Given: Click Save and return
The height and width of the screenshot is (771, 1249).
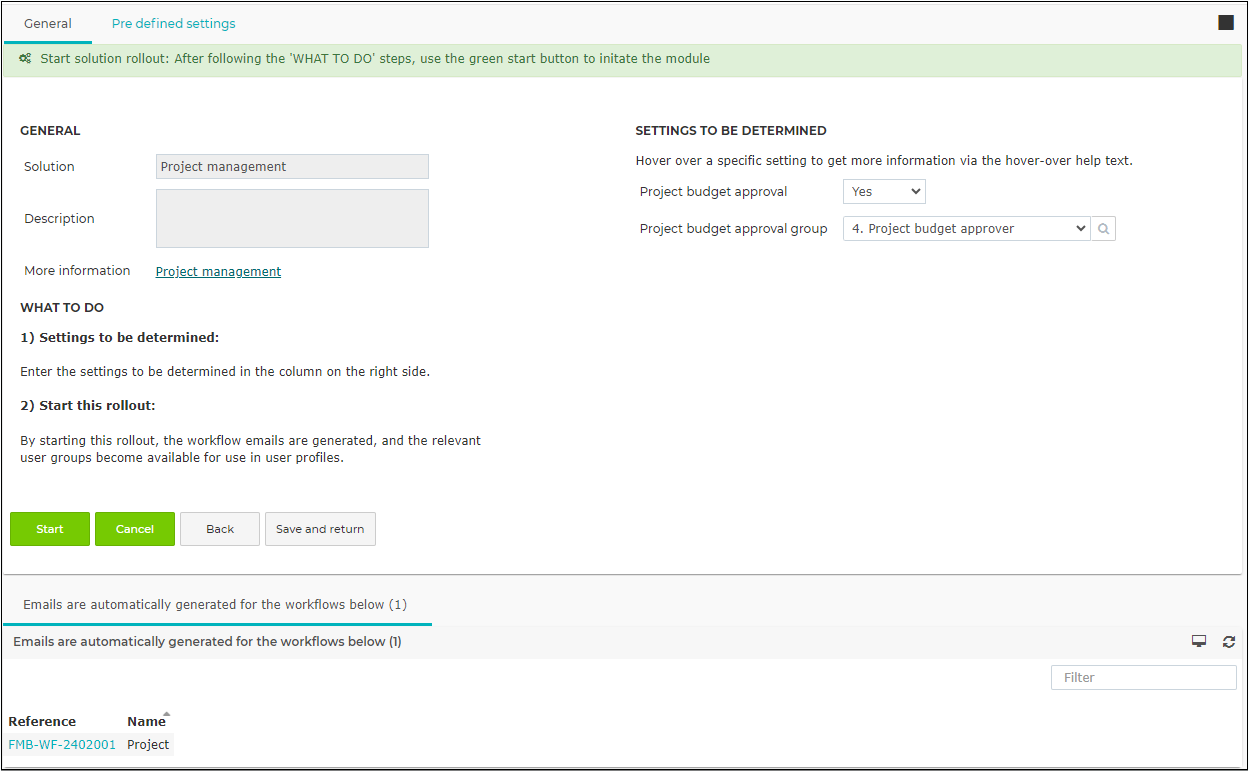Looking at the screenshot, I should (x=320, y=529).
